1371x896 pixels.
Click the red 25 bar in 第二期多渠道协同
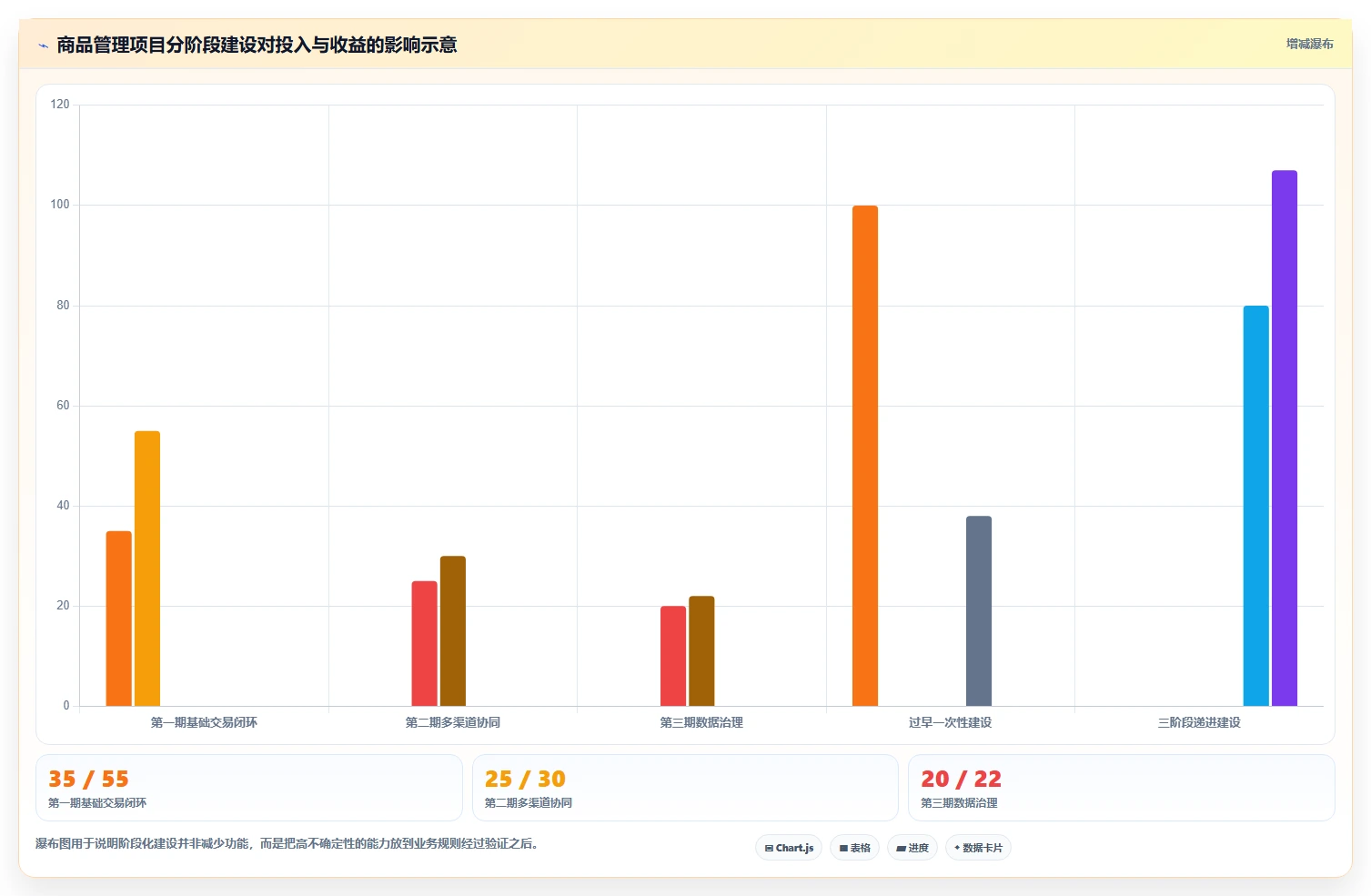pyautogui.click(x=425, y=643)
